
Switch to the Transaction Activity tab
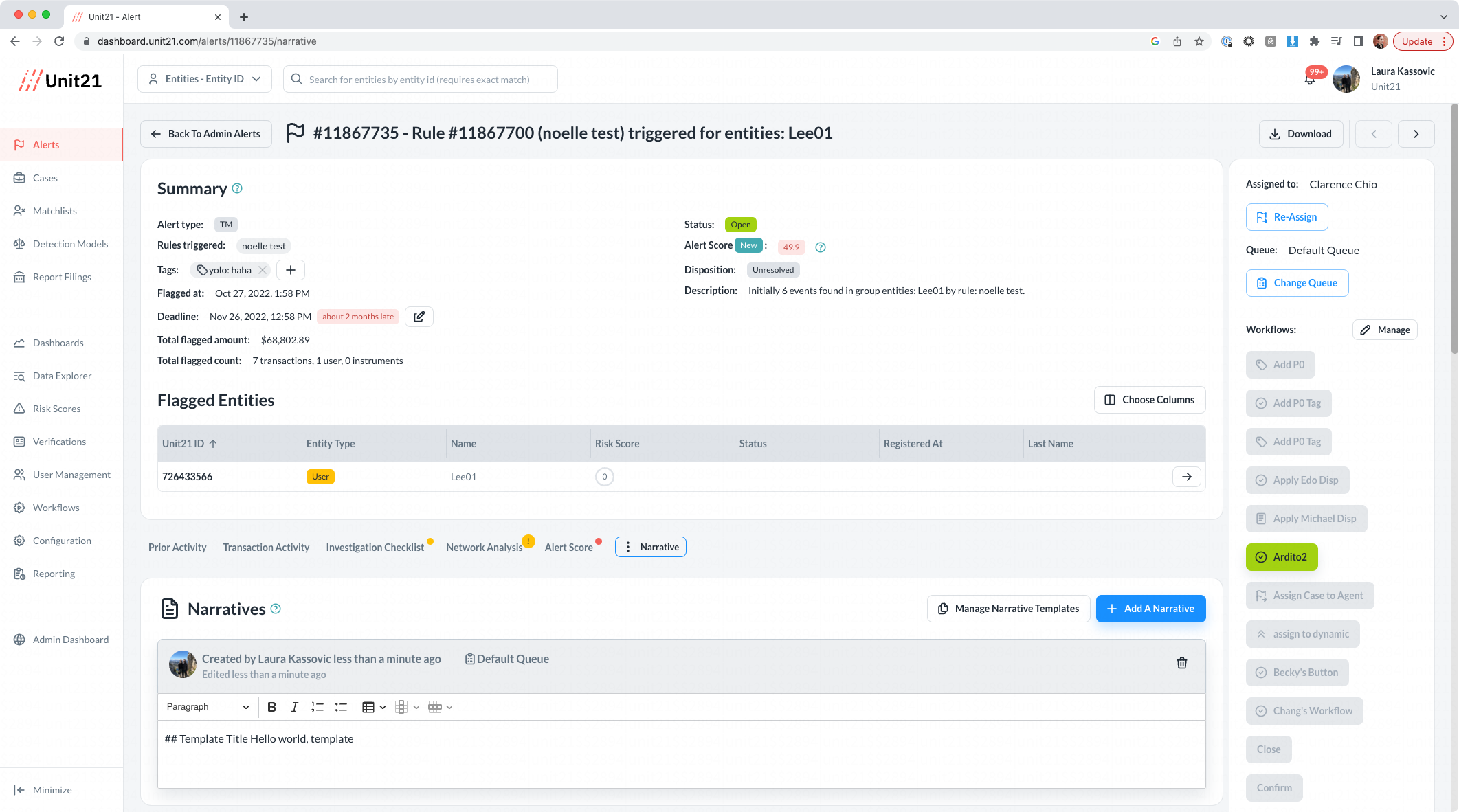click(266, 548)
